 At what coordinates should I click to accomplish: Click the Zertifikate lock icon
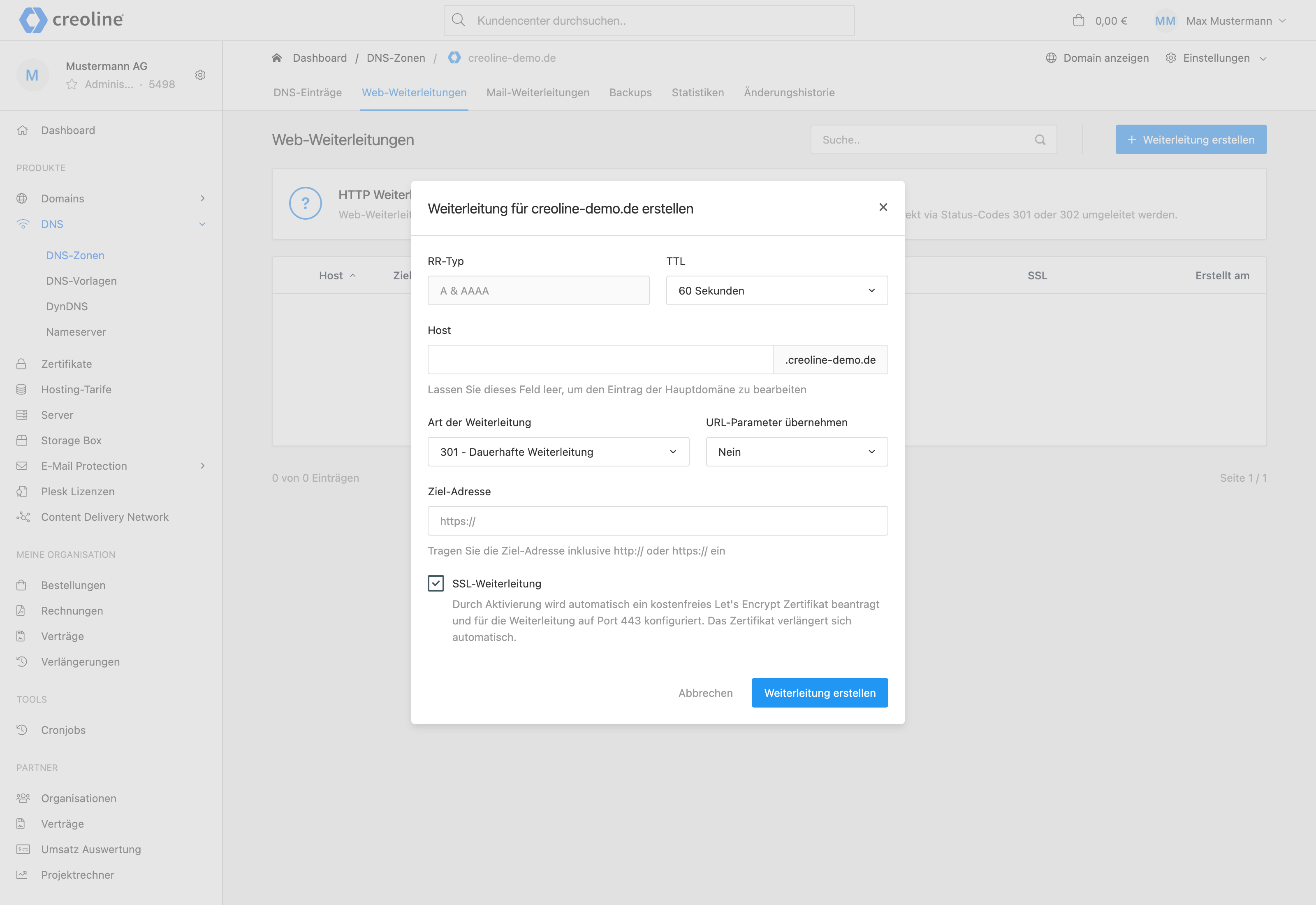pos(21,364)
